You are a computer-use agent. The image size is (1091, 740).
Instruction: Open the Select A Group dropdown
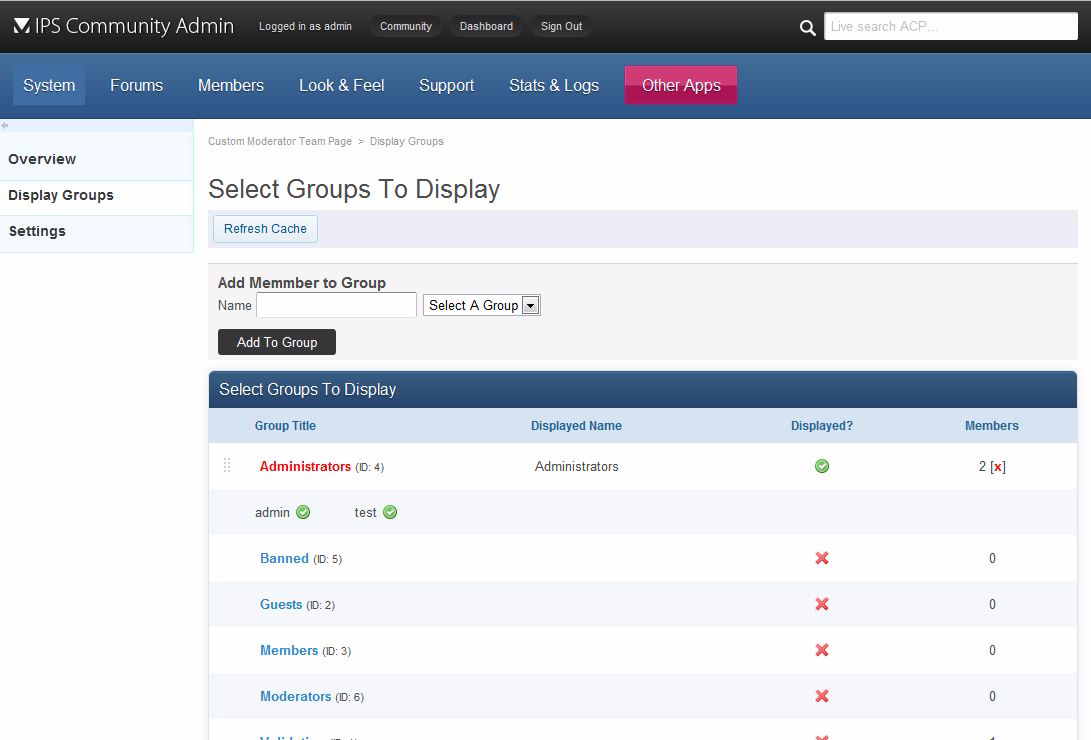[482, 306]
